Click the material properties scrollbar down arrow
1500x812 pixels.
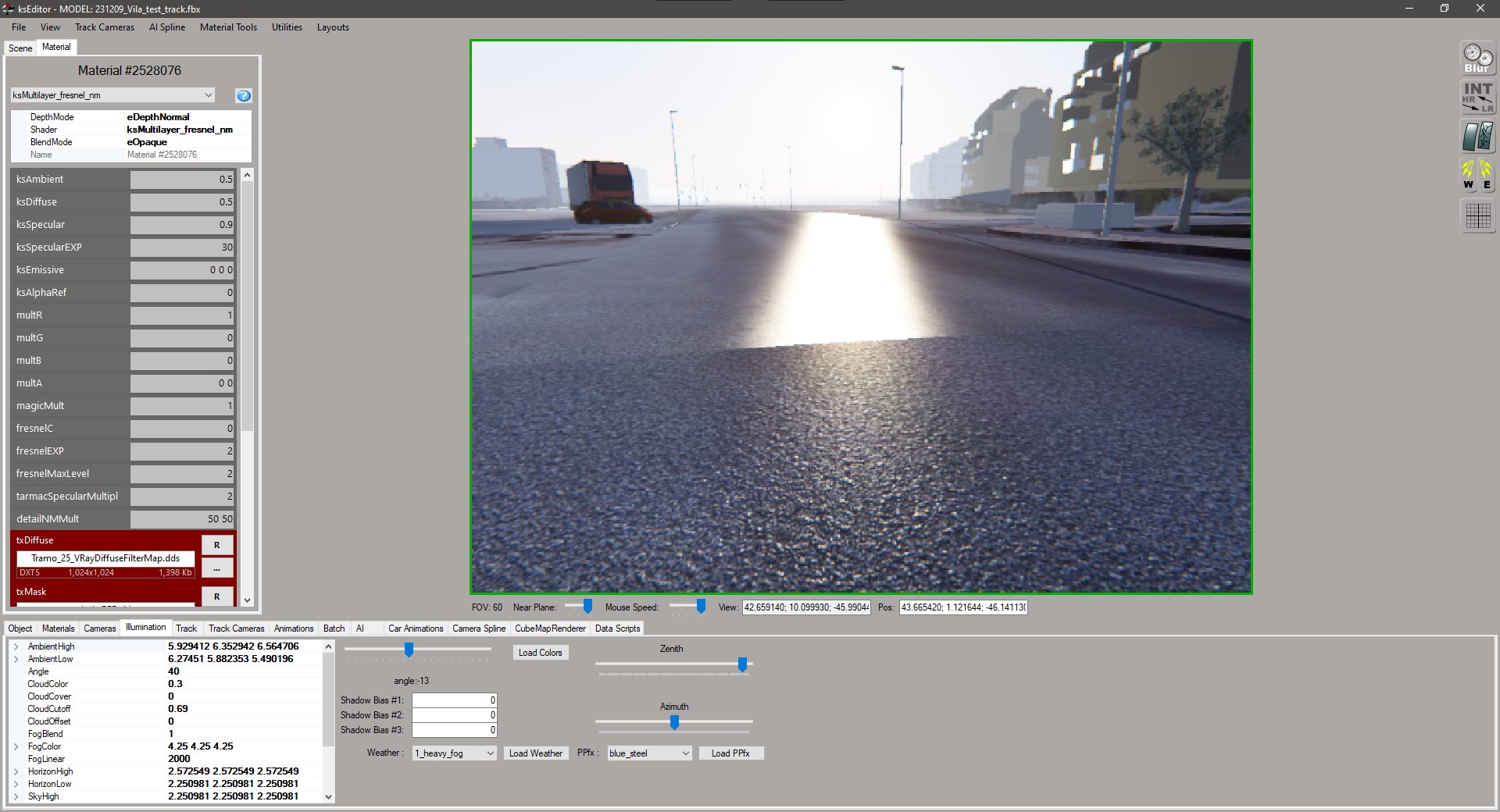(x=248, y=600)
